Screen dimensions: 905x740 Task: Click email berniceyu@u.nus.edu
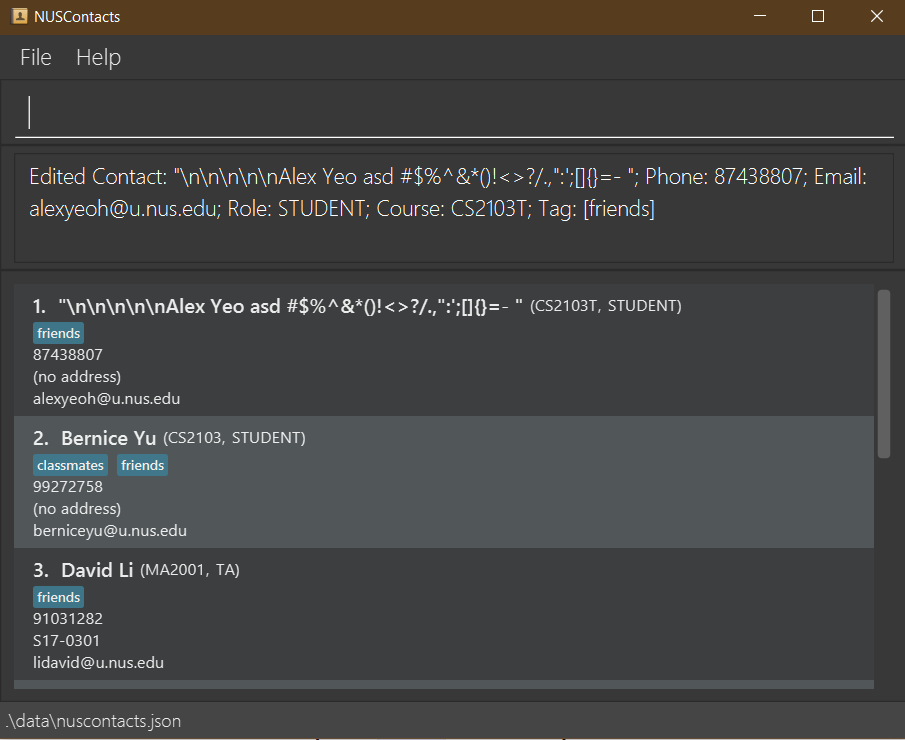pos(110,531)
